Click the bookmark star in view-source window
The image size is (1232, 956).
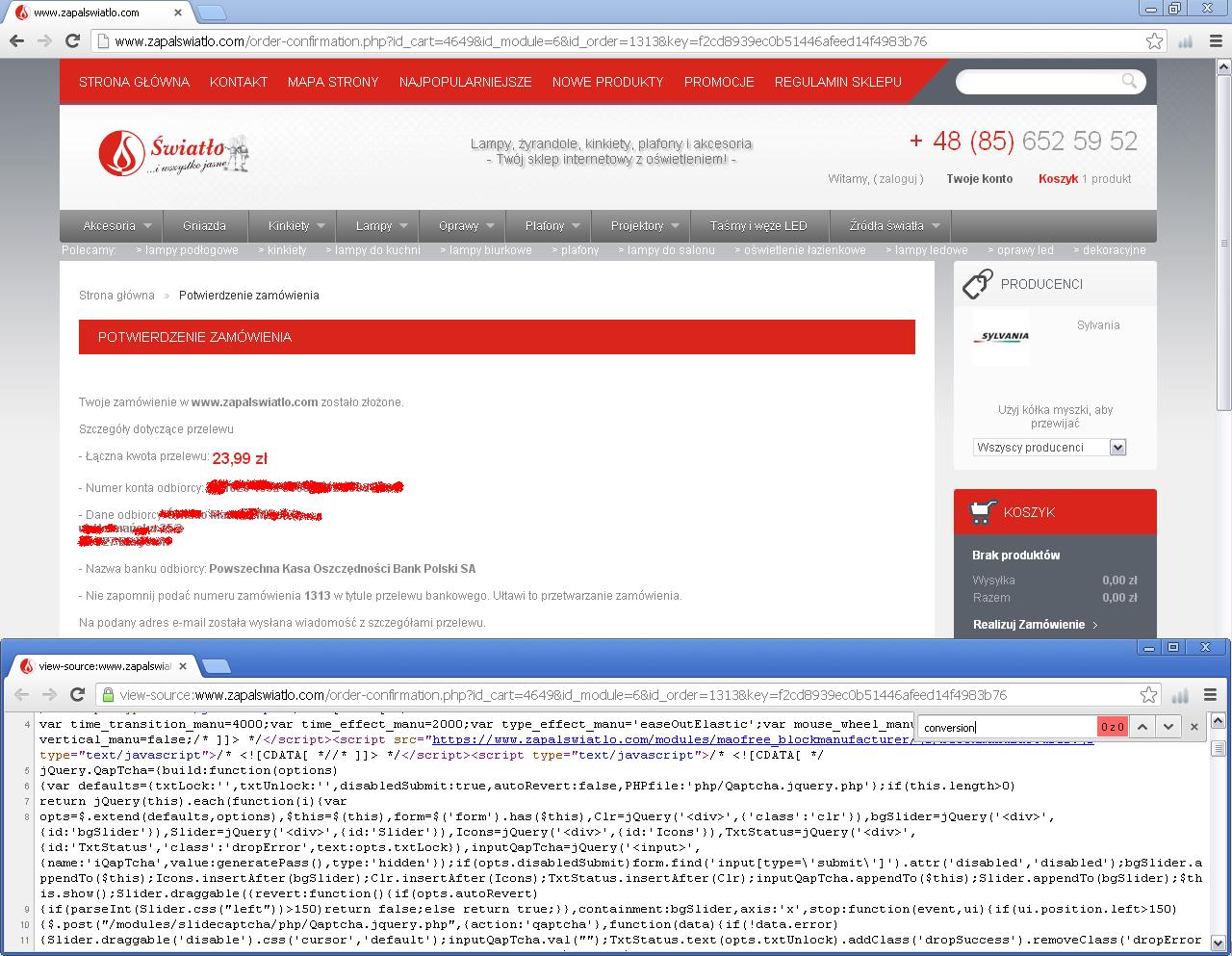click(x=1148, y=694)
